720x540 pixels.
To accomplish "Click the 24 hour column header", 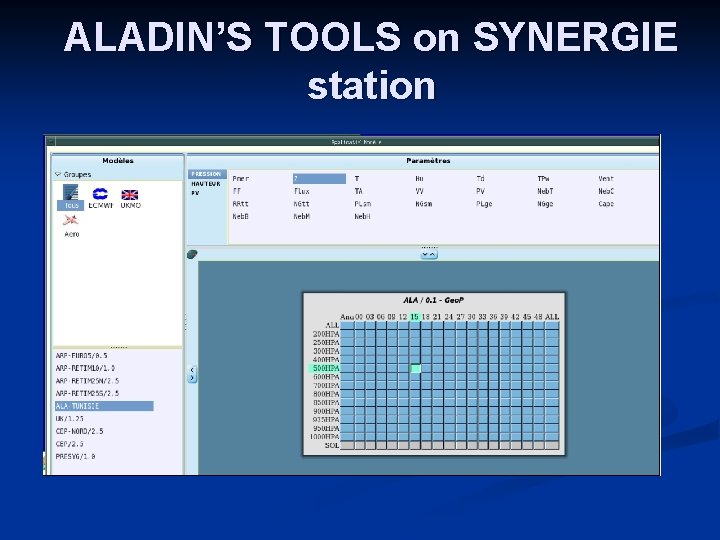I will tap(449, 317).
